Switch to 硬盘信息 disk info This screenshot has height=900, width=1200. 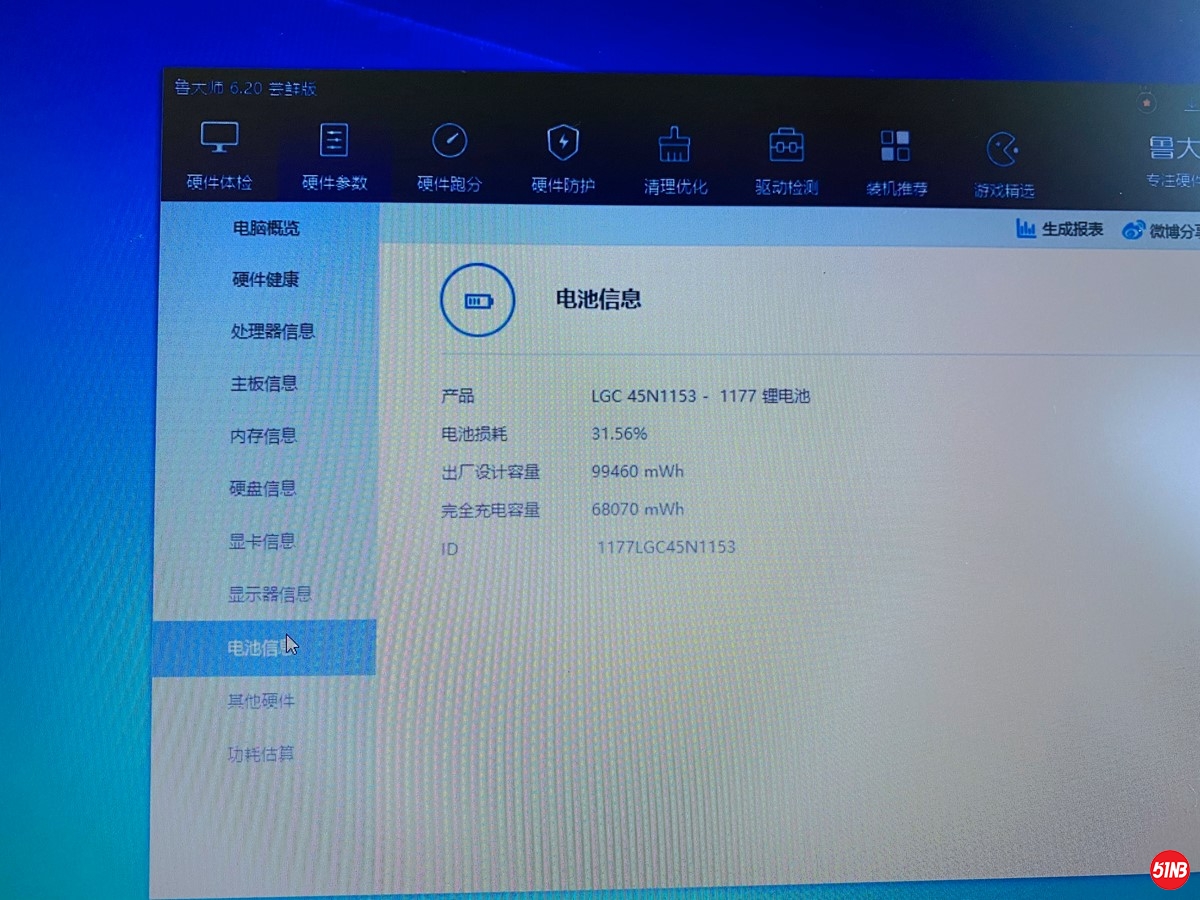262,488
